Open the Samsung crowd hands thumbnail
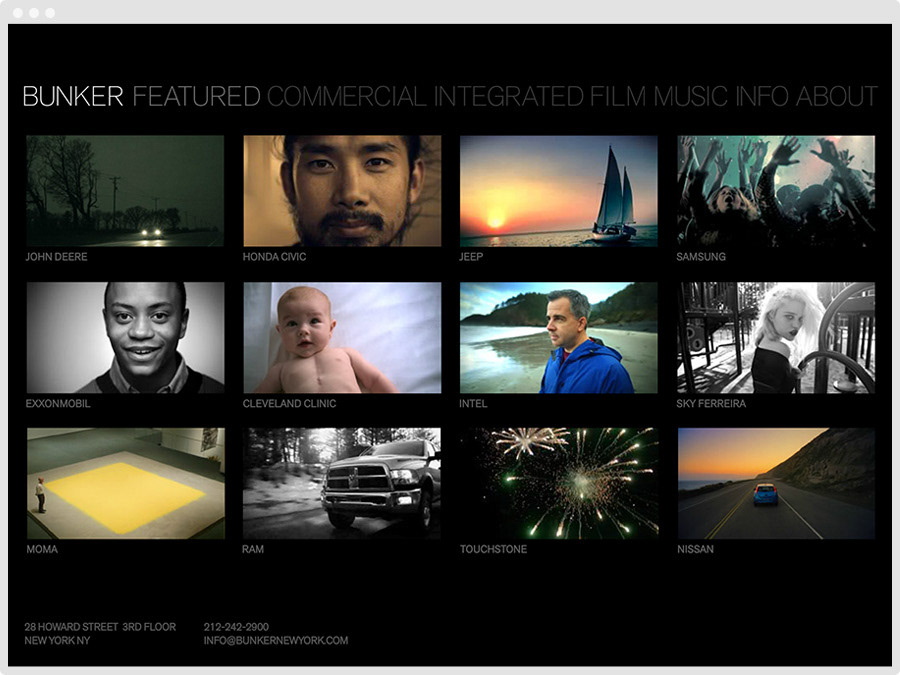The image size is (900, 675). coord(776,191)
